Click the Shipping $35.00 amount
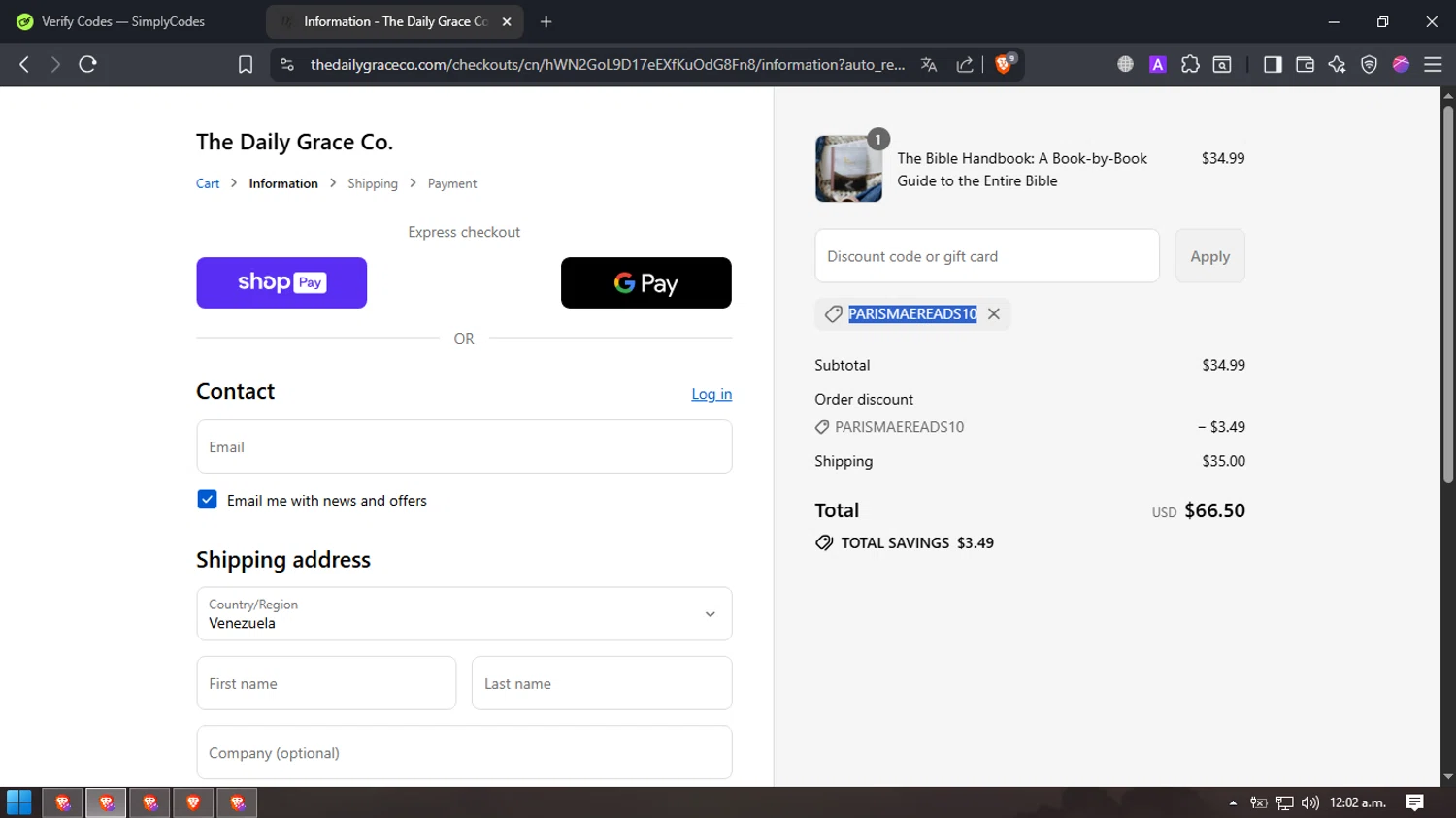The image size is (1456, 818). pyautogui.click(x=1223, y=461)
